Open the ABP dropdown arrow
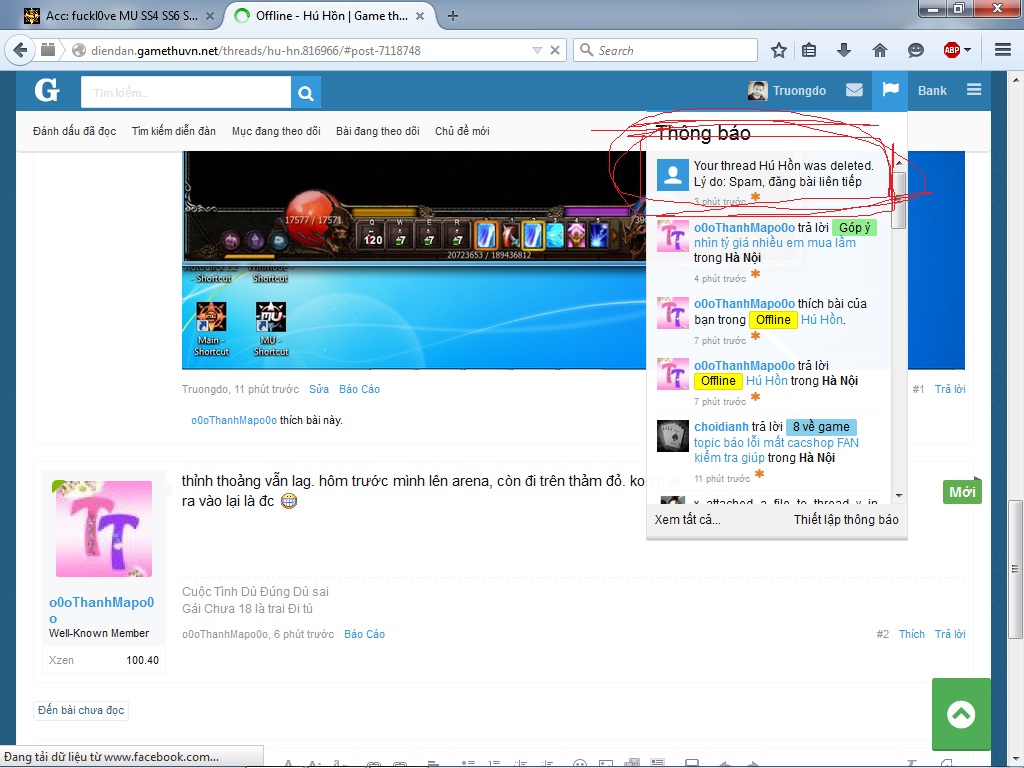The height and width of the screenshot is (768, 1024). tap(967, 50)
